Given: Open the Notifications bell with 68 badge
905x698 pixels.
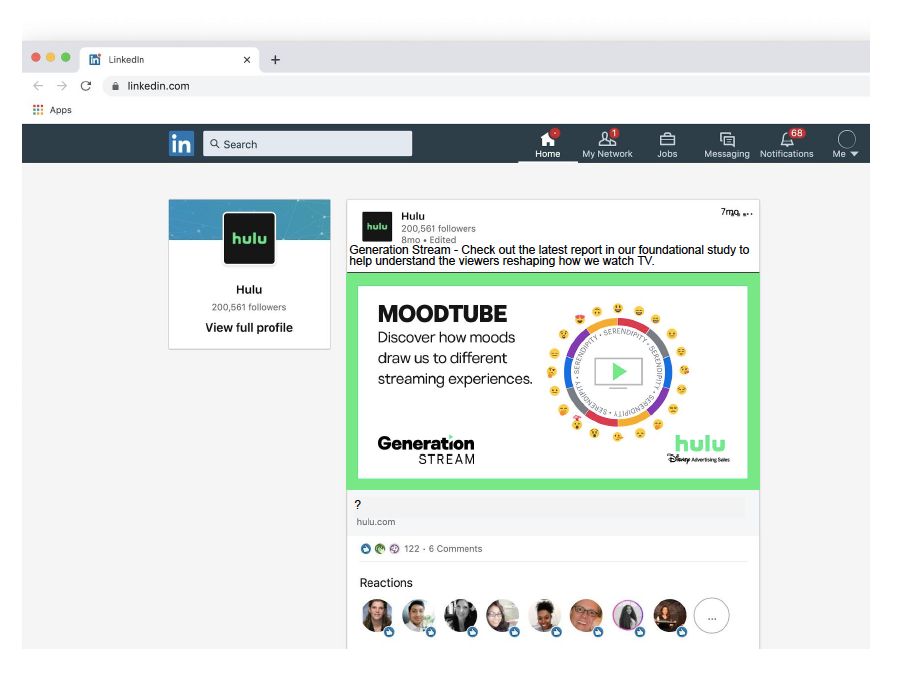Looking at the screenshot, I should pos(787,139).
